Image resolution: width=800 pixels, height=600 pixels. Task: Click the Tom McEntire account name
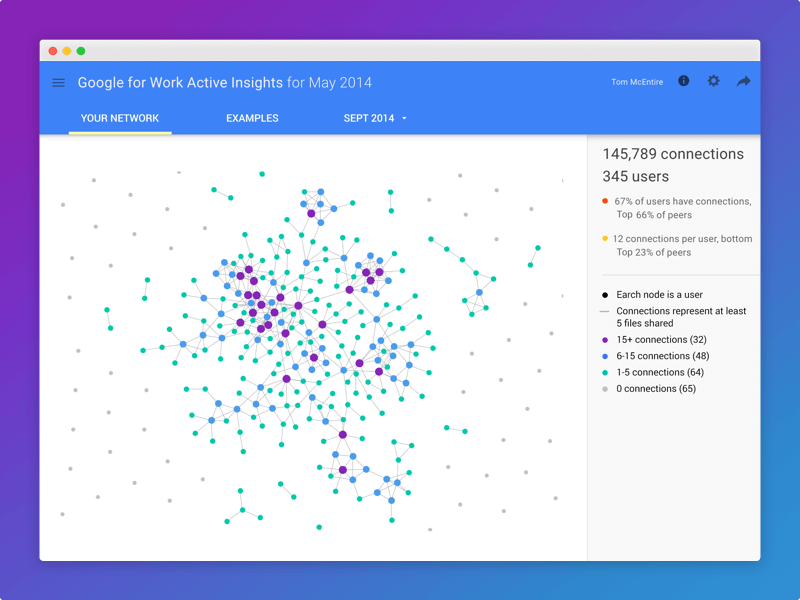click(637, 82)
